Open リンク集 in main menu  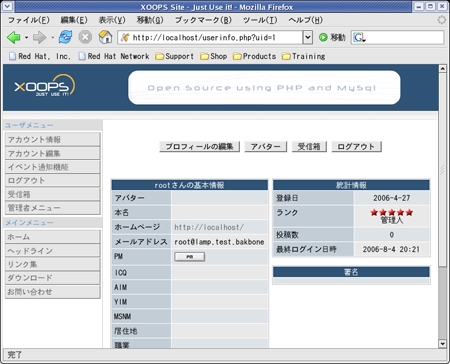coord(53,264)
